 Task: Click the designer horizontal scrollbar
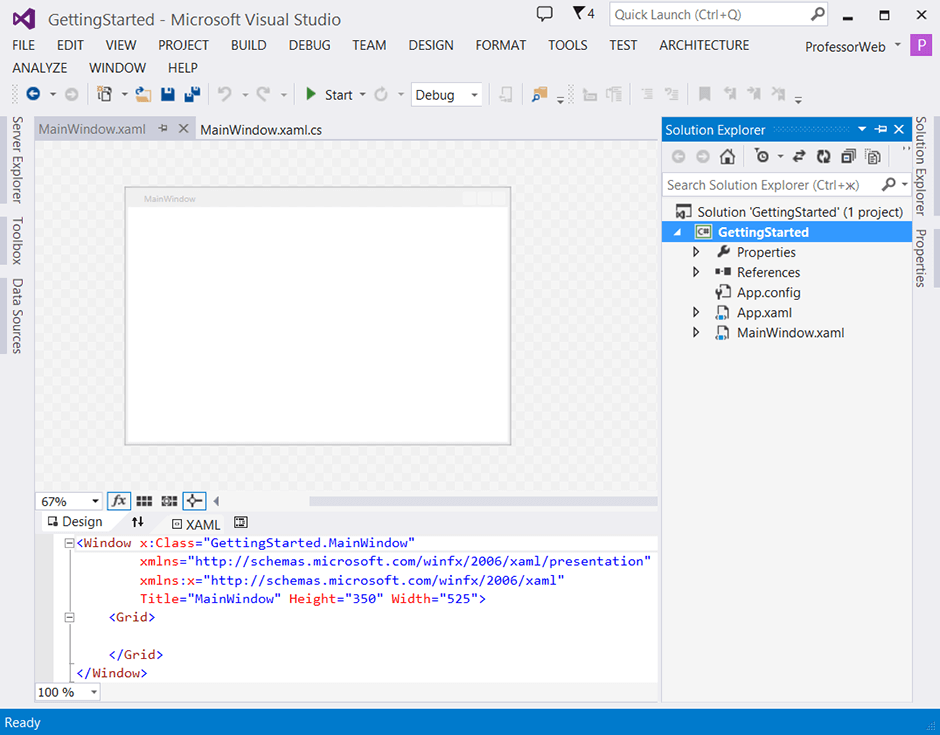[483, 501]
